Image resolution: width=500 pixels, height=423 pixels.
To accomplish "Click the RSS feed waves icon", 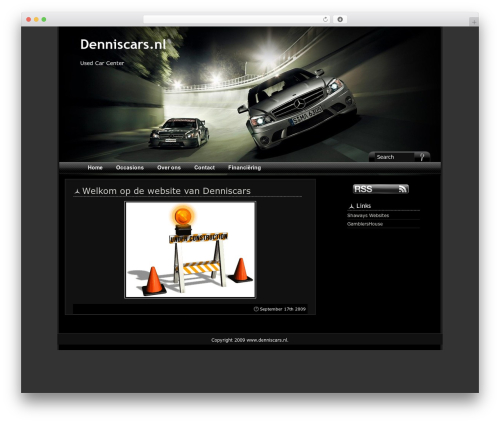I will (403, 189).
